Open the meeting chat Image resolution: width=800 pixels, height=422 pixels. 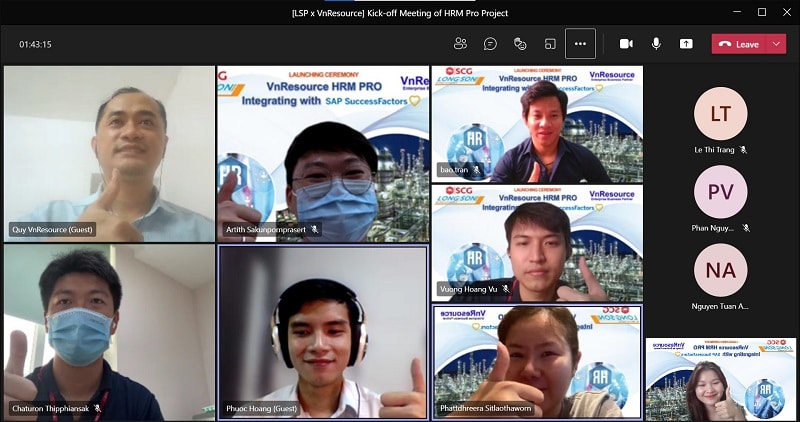tap(490, 44)
